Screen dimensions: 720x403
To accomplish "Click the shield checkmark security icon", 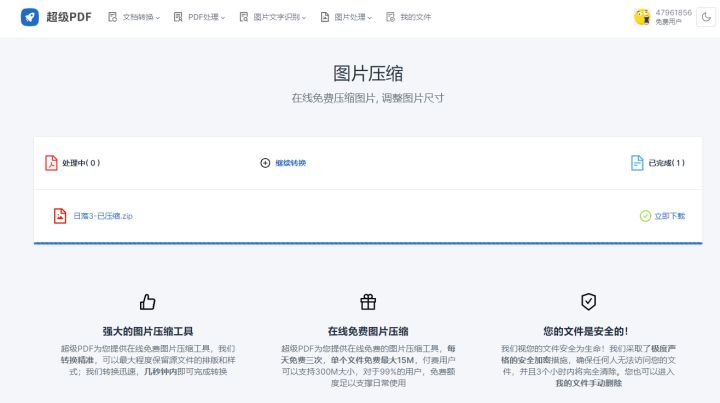I will click(x=588, y=302).
